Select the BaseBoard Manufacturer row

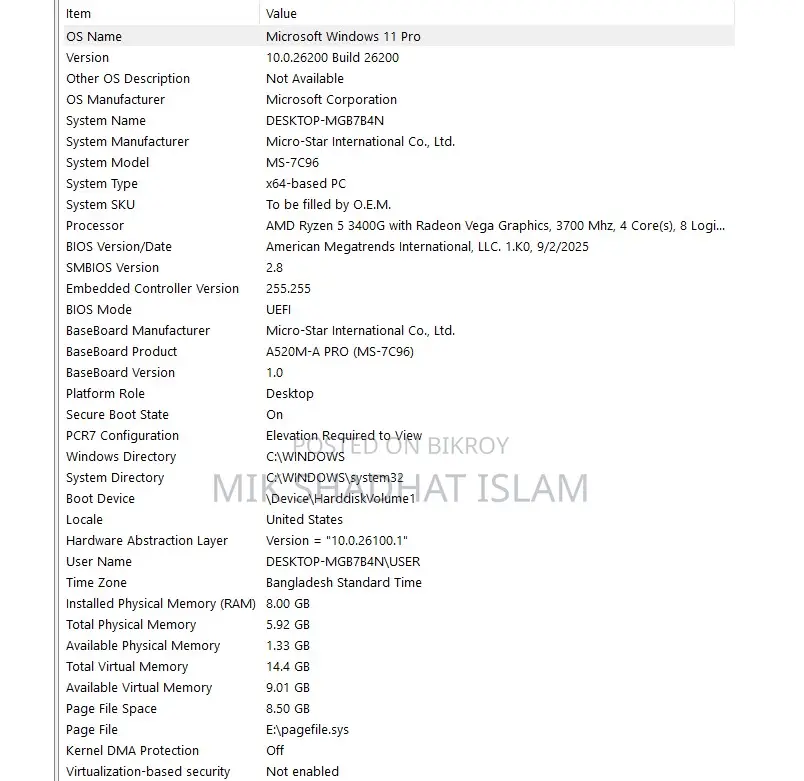click(x=399, y=331)
